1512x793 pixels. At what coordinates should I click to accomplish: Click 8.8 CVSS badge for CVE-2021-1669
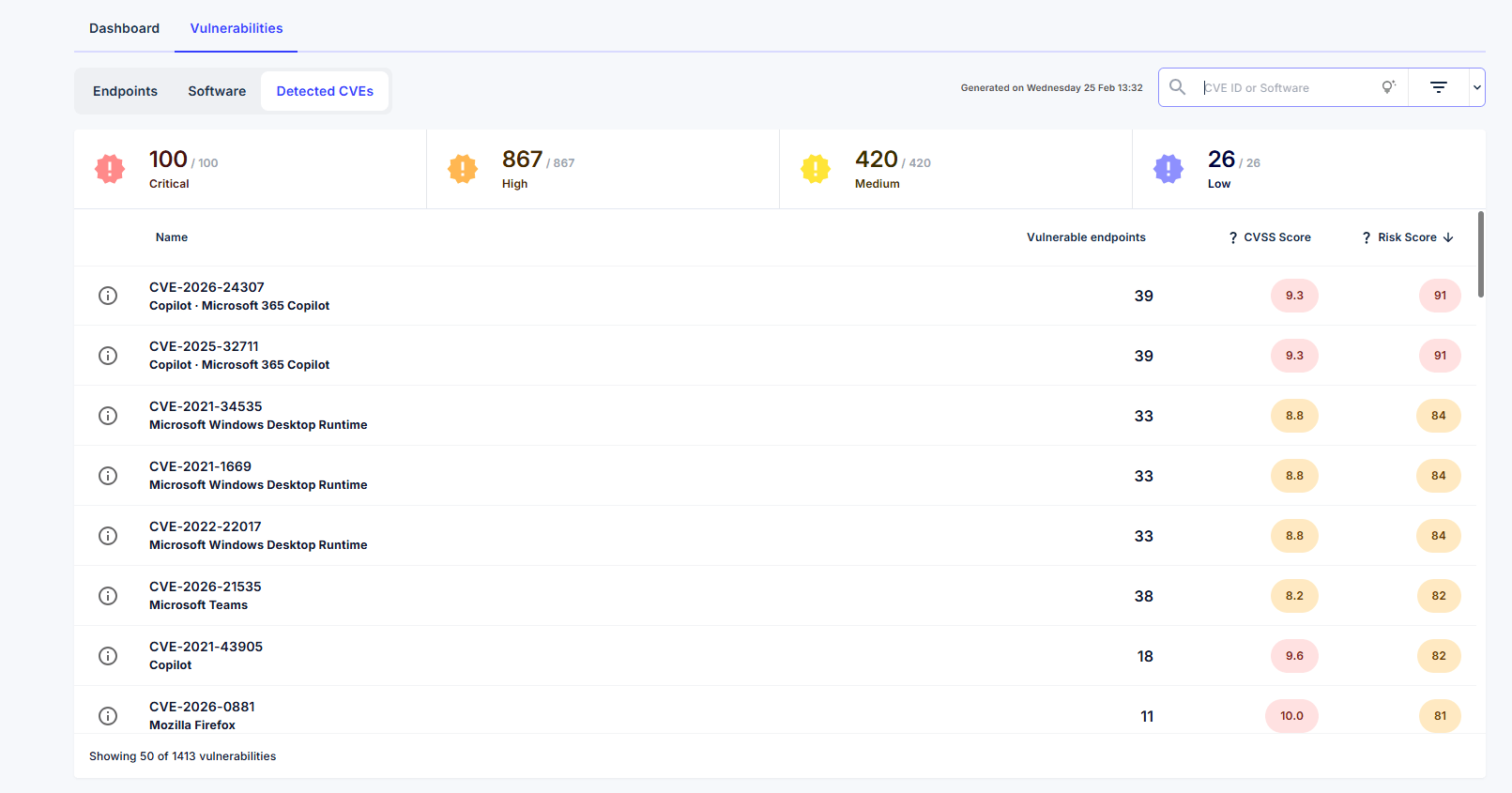[x=1294, y=476]
